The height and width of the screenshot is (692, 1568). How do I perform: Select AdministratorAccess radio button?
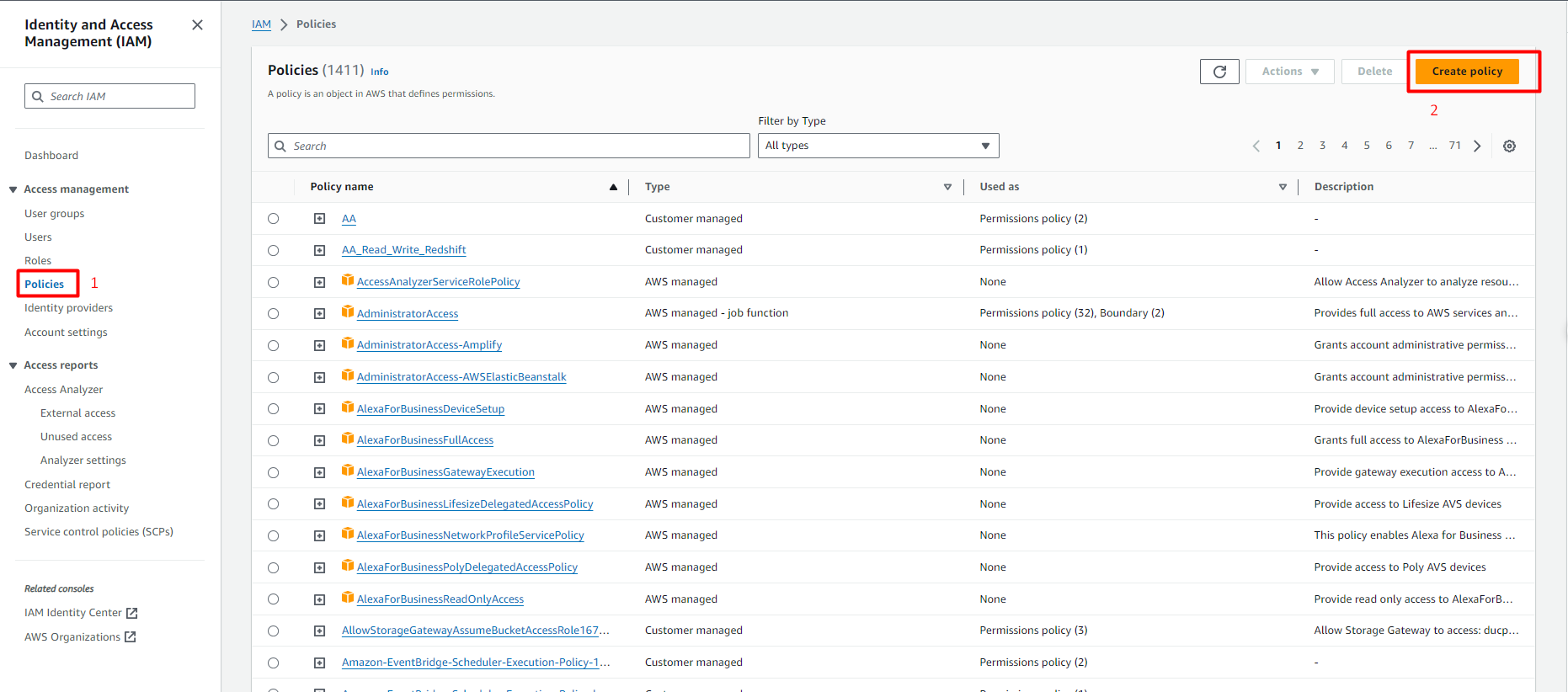pos(273,314)
